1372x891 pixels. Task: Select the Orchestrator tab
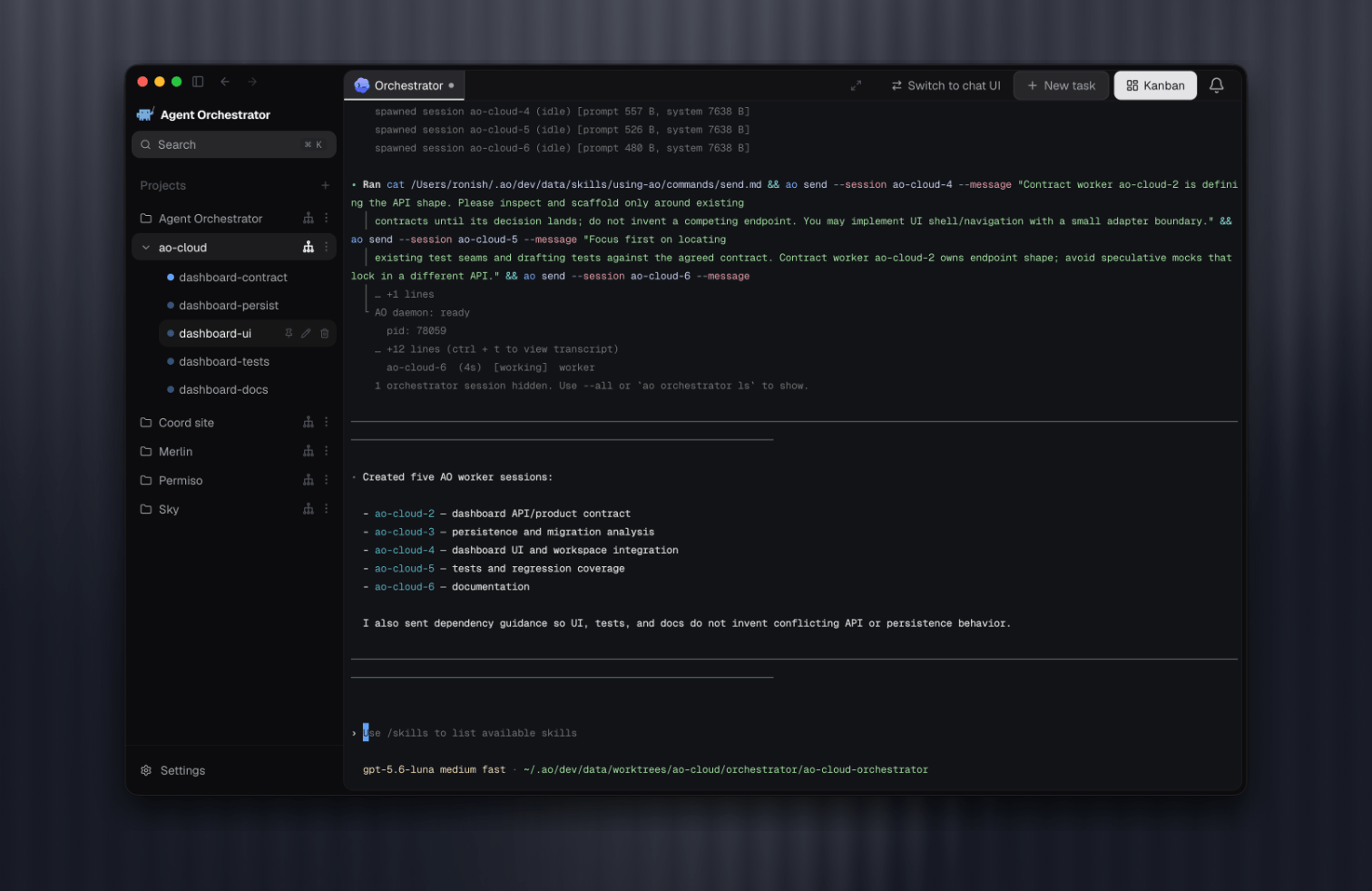404,85
